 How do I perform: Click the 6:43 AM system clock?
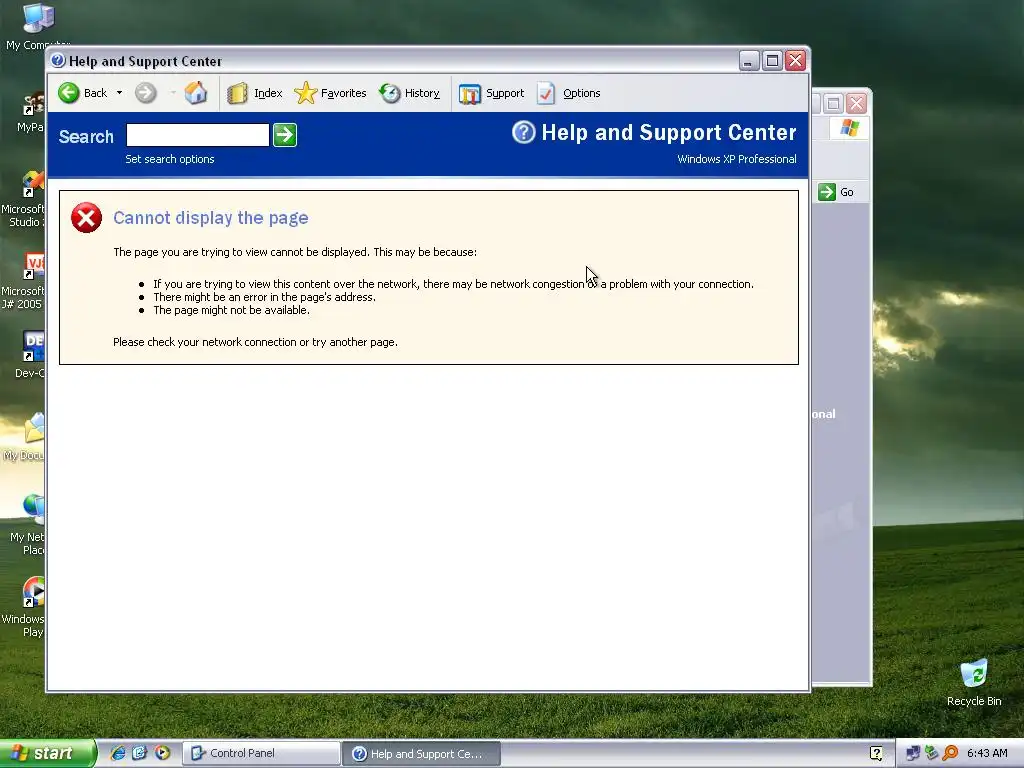987,753
